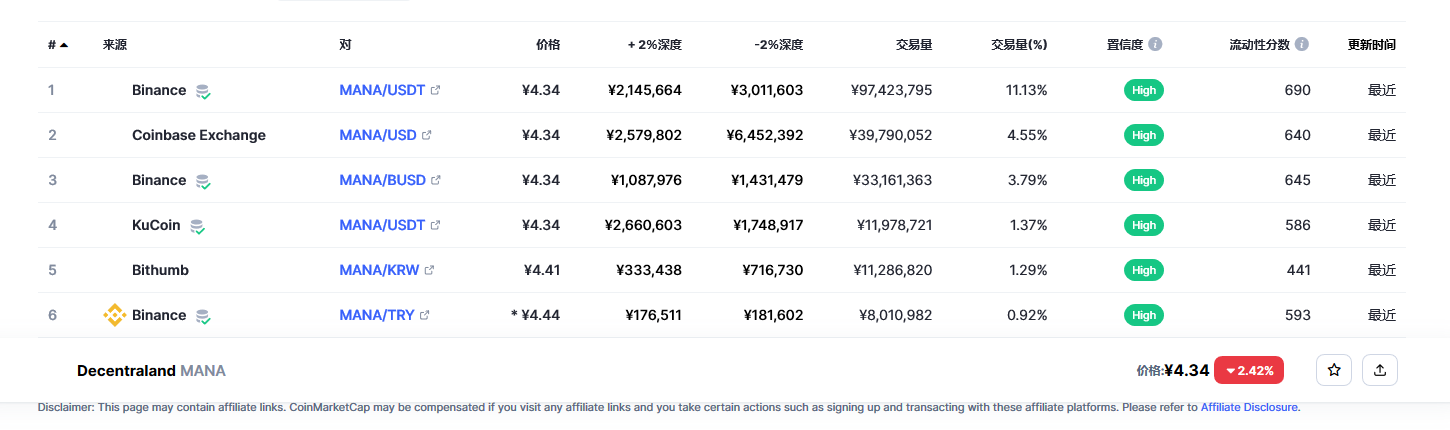Open Affiliate Disclosure link
Viewport: 1450px width, 430px height.
(1250, 407)
